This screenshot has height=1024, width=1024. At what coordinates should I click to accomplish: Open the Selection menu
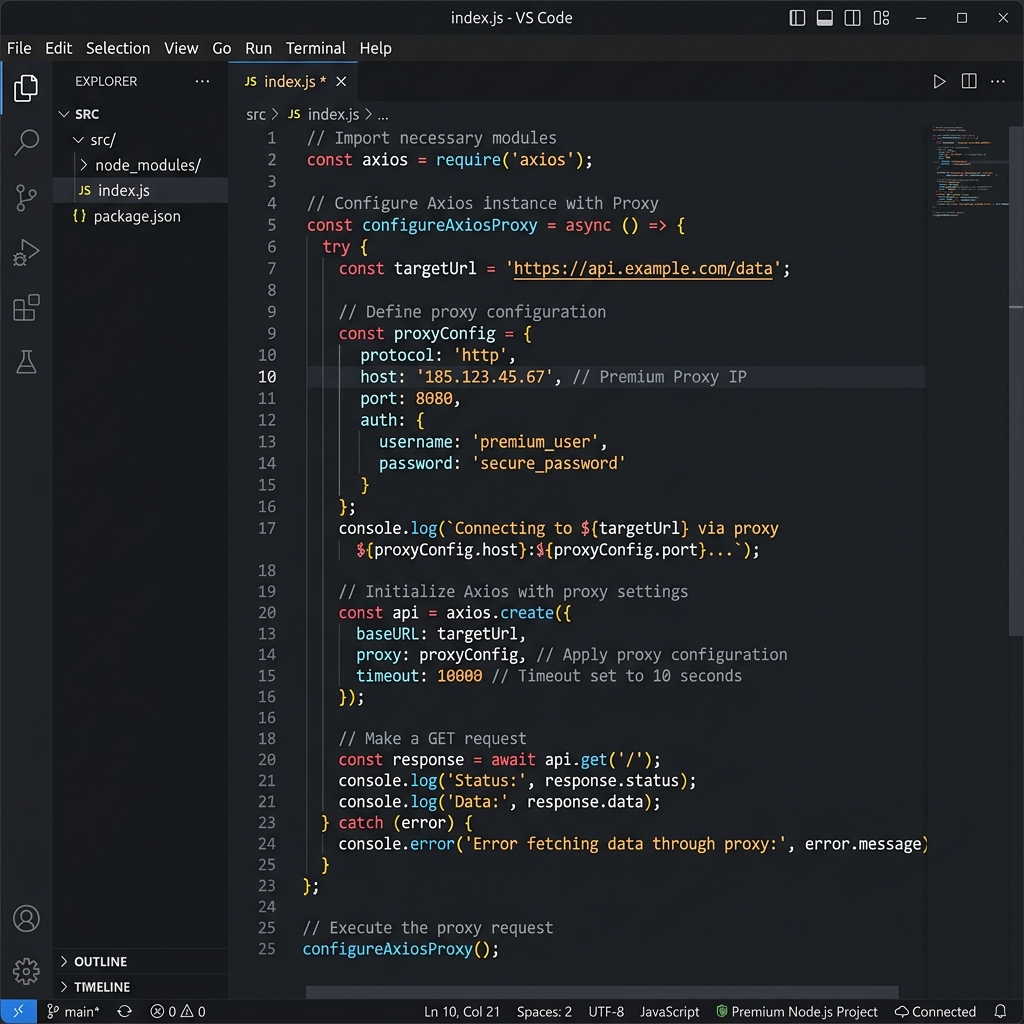tap(118, 48)
